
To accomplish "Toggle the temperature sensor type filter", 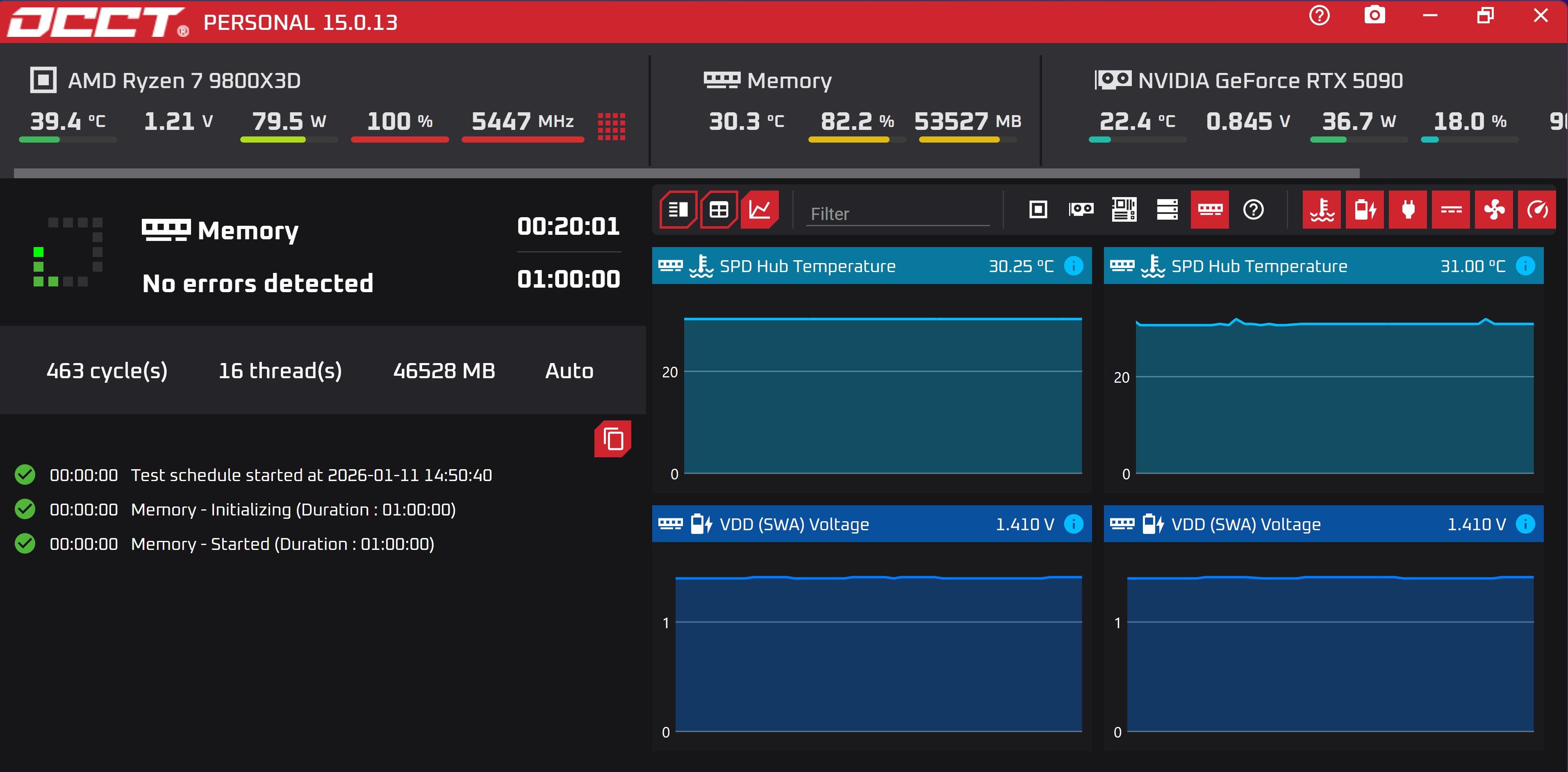I will pyautogui.click(x=1322, y=210).
